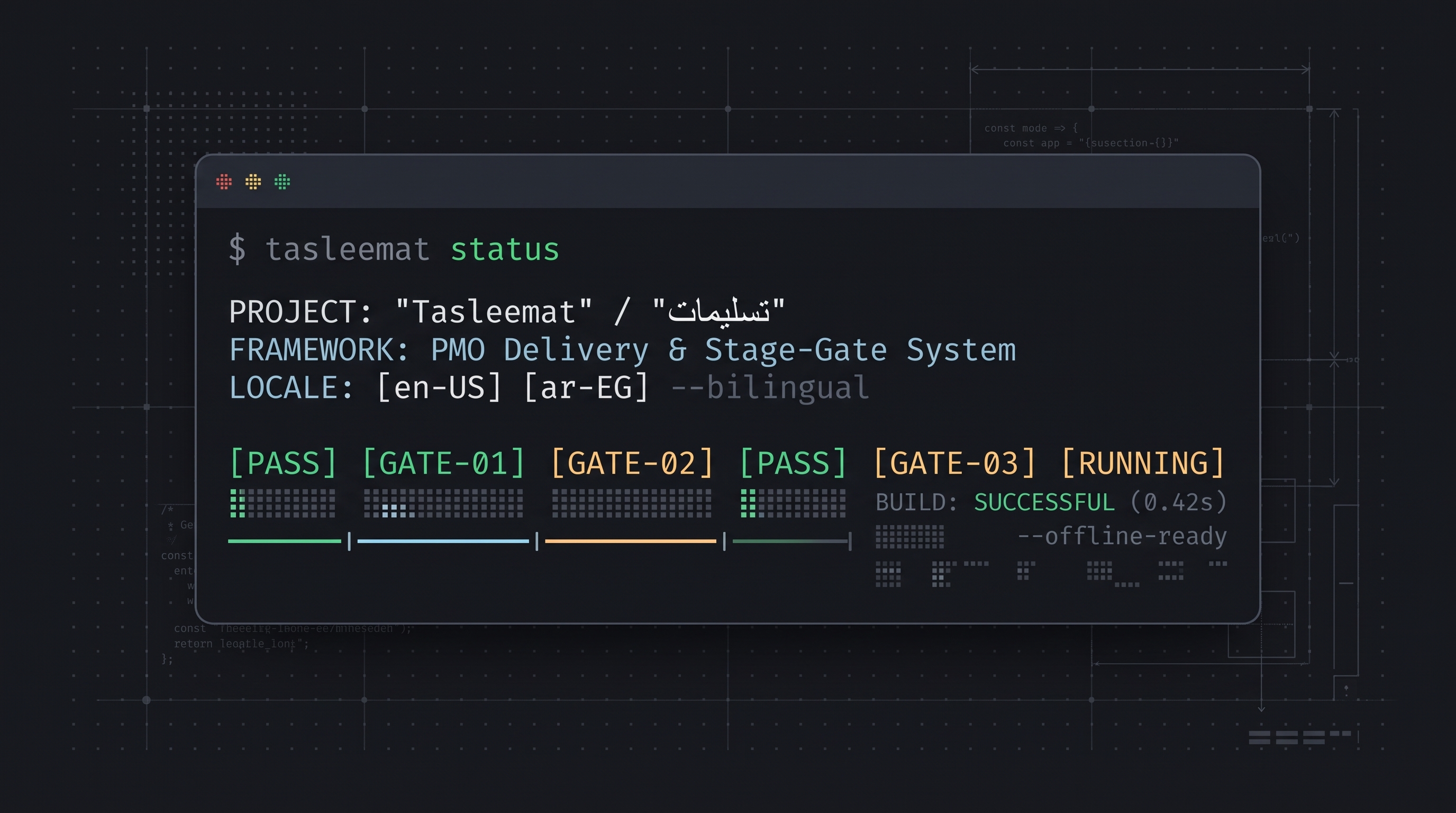Click the yellow dotted minimize dot
Viewport: 1456px width, 813px height.
(253, 182)
